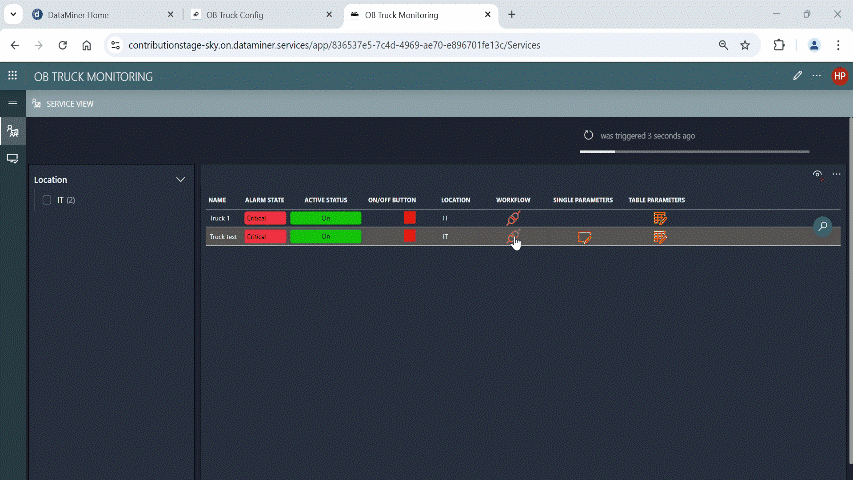Open the header three-dots menu
The image size is (853, 480).
pyautogui.click(x=817, y=76)
